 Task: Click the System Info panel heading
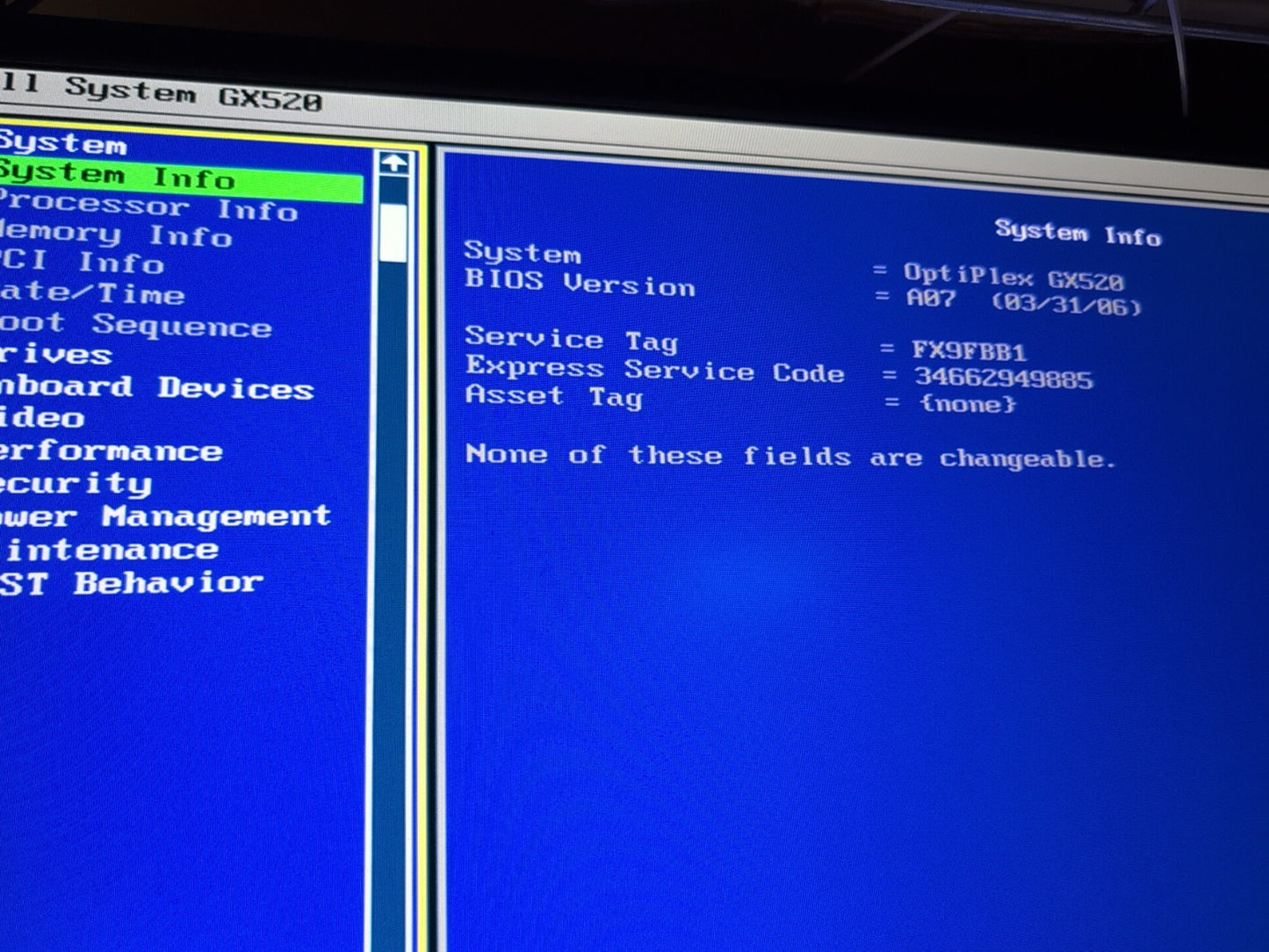tap(1078, 233)
